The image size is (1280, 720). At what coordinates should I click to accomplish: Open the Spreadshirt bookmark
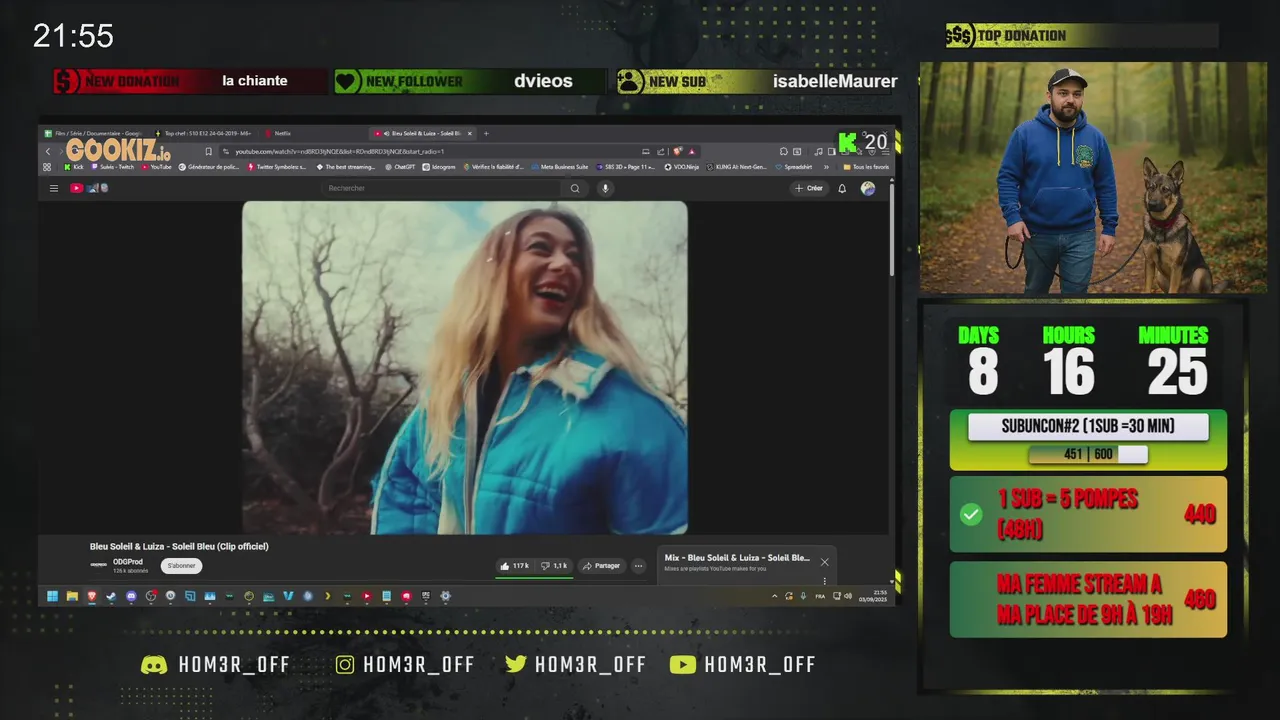794,167
